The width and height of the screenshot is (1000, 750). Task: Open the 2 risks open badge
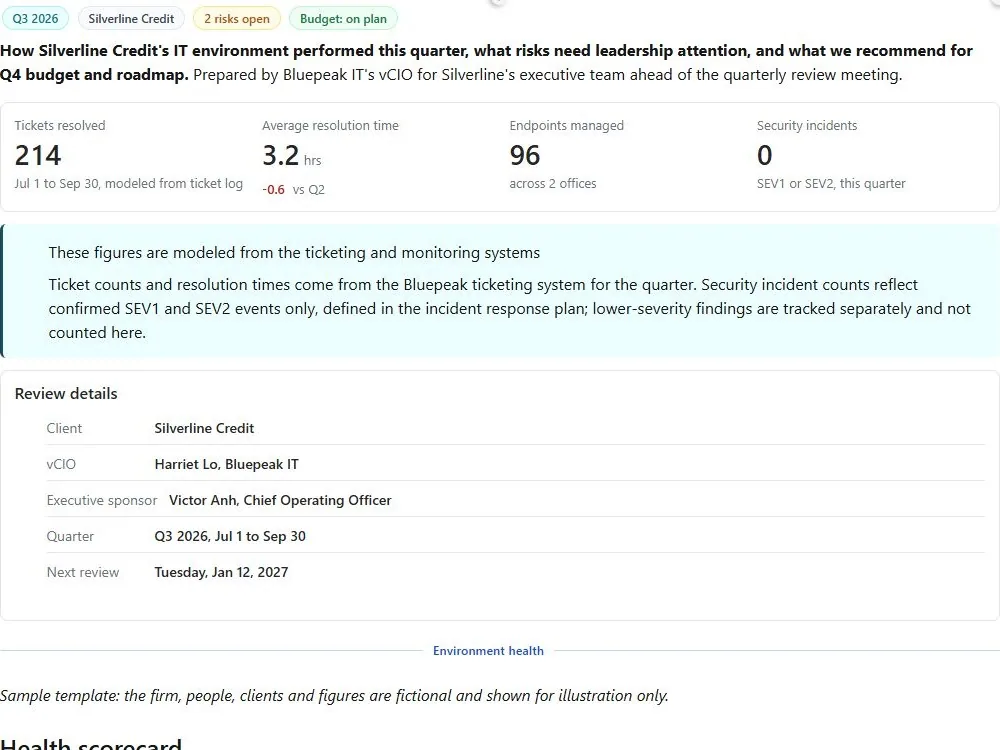point(237,18)
